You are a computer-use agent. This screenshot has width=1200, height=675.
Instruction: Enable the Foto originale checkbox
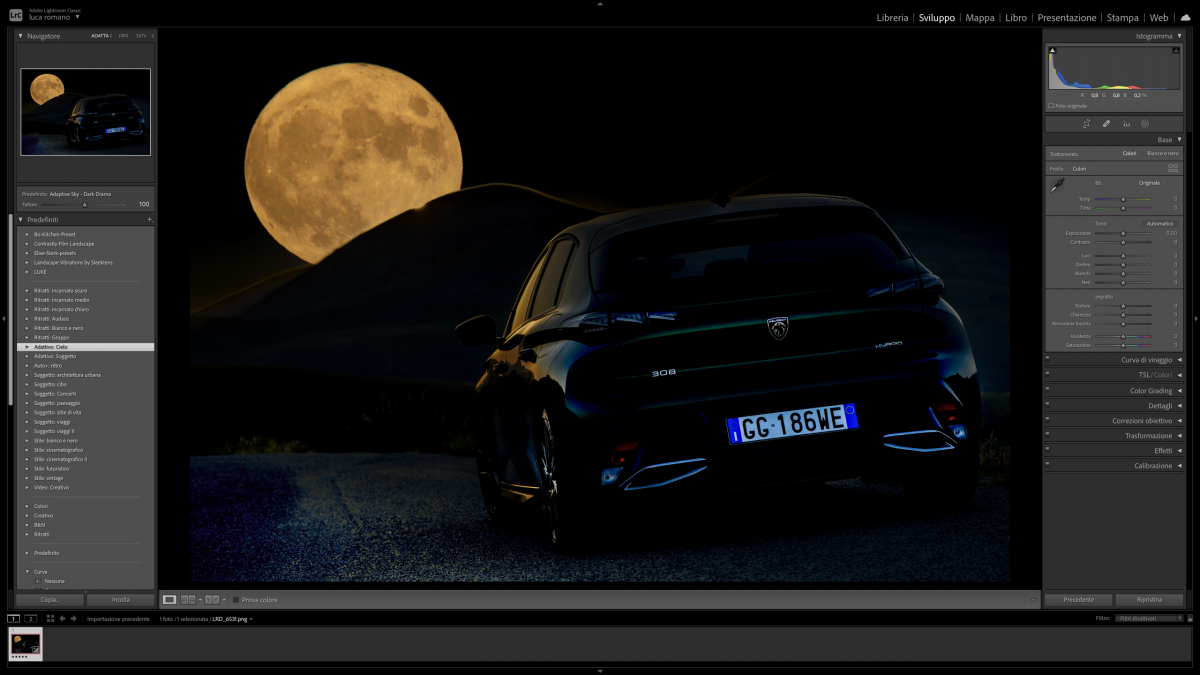point(1051,105)
